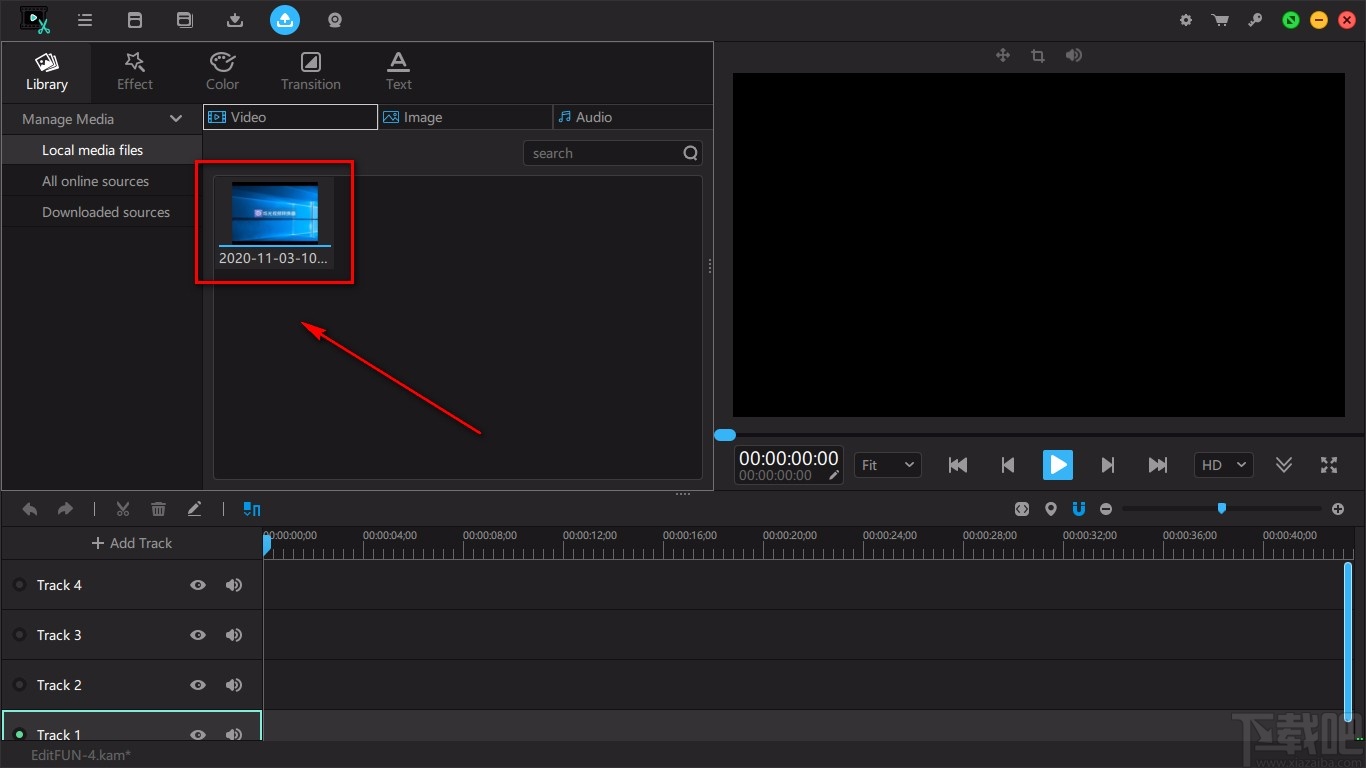Toggle visibility of Track 2
This screenshot has width=1366, height=768.
[x=198, y=685]
